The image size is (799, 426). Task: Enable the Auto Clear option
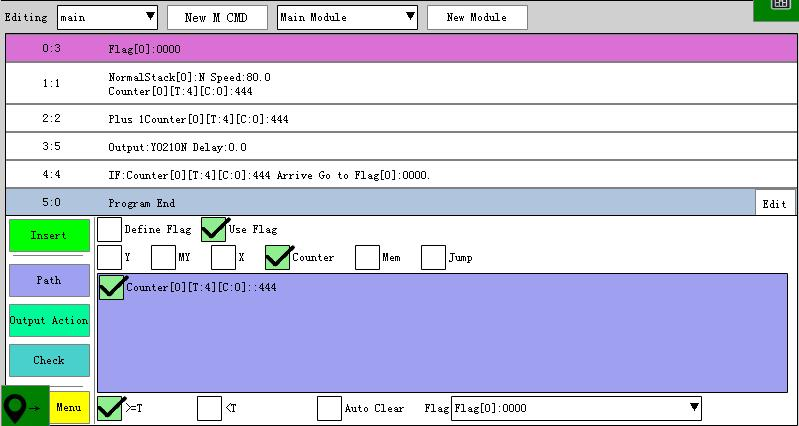click(329, 408)
